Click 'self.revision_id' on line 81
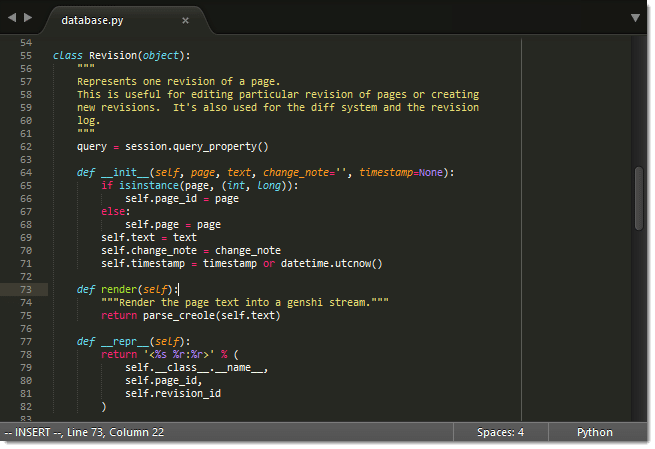This screenshot has width=655, height=449. [173, 393]
